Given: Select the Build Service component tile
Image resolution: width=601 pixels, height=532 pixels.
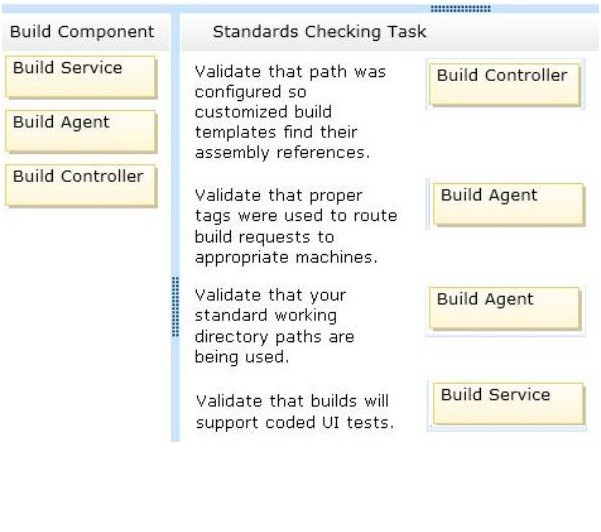Looking at the screenshot, I should pos(81,77).
